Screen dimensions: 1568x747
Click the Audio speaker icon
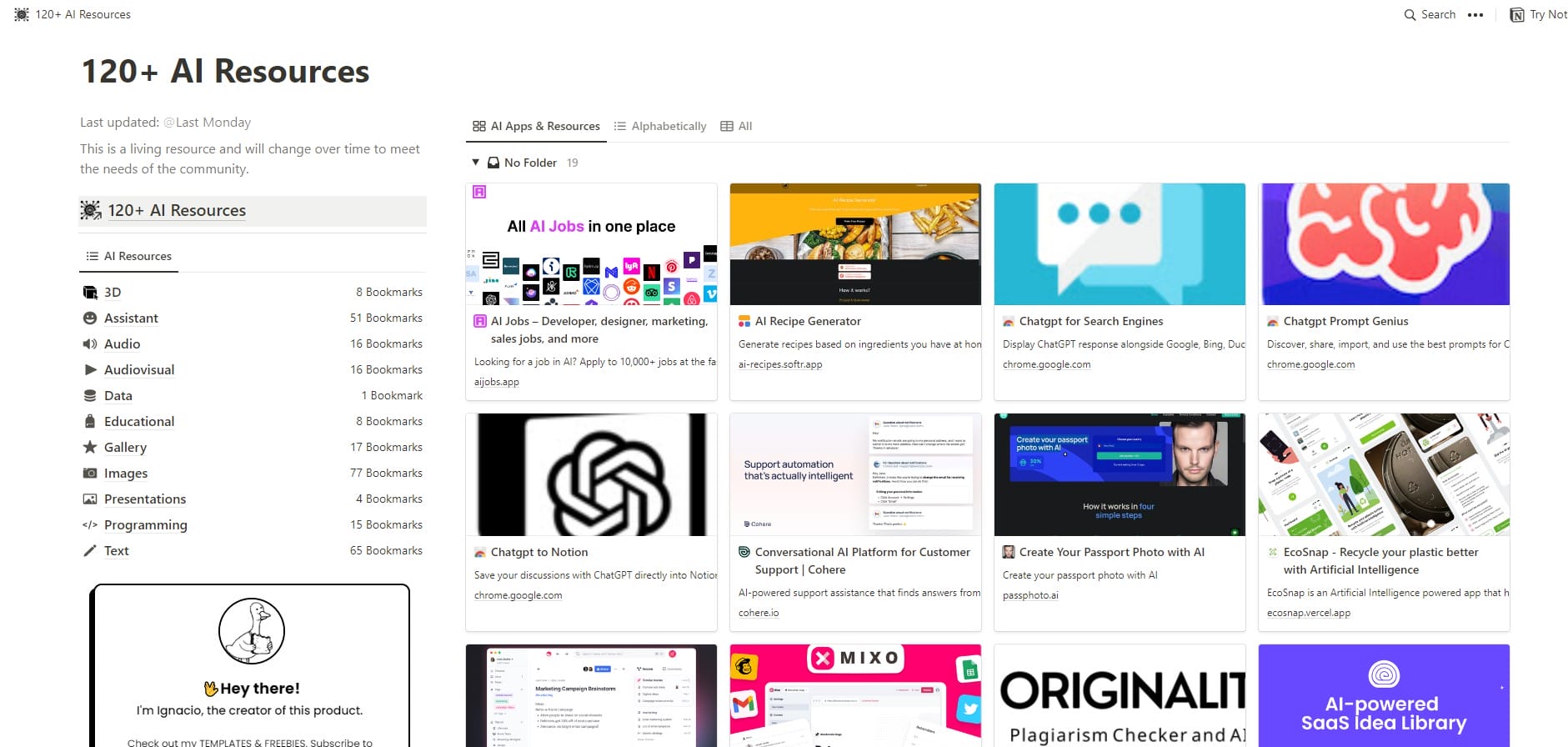point(90,344)
